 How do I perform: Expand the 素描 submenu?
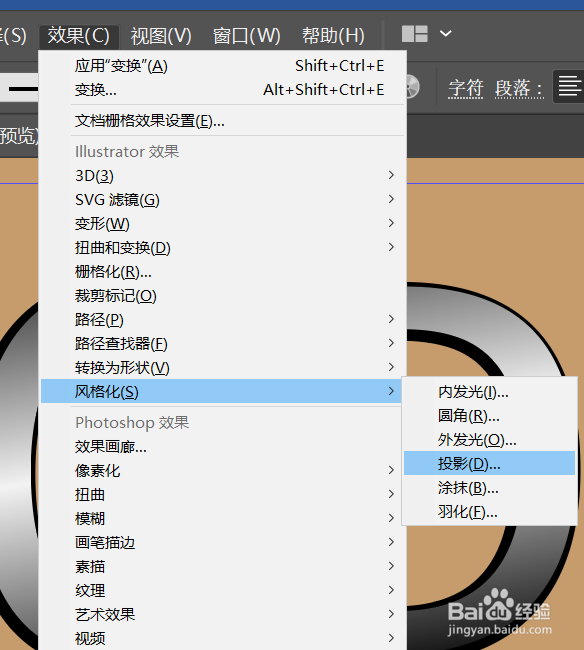click(223, 567)
